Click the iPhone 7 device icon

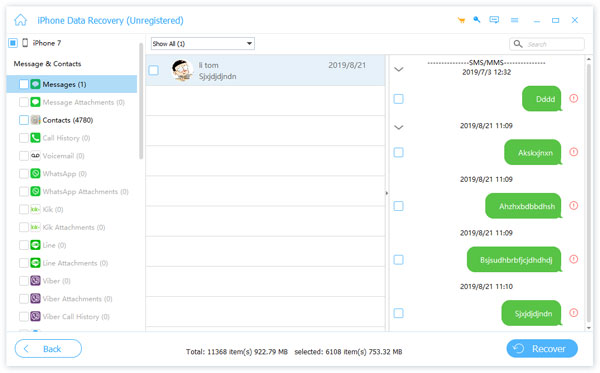tap(25, 43)
